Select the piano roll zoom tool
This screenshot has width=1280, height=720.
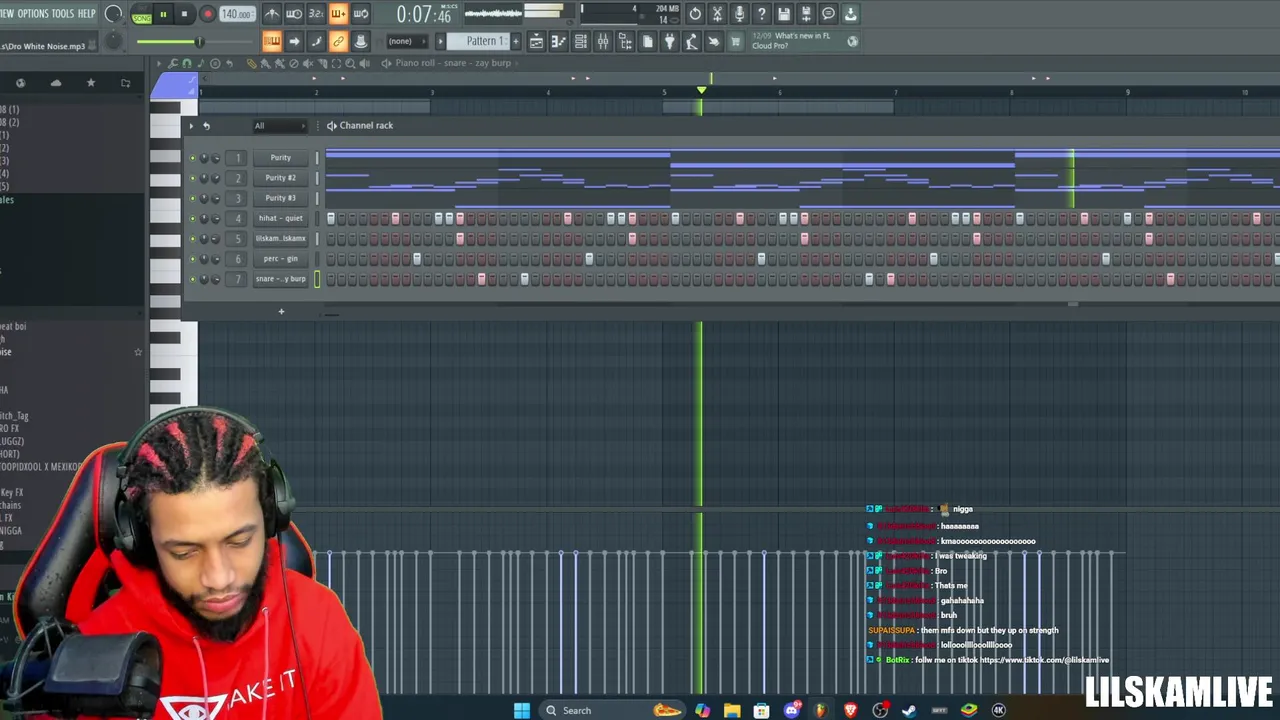[x=349, y=63]
